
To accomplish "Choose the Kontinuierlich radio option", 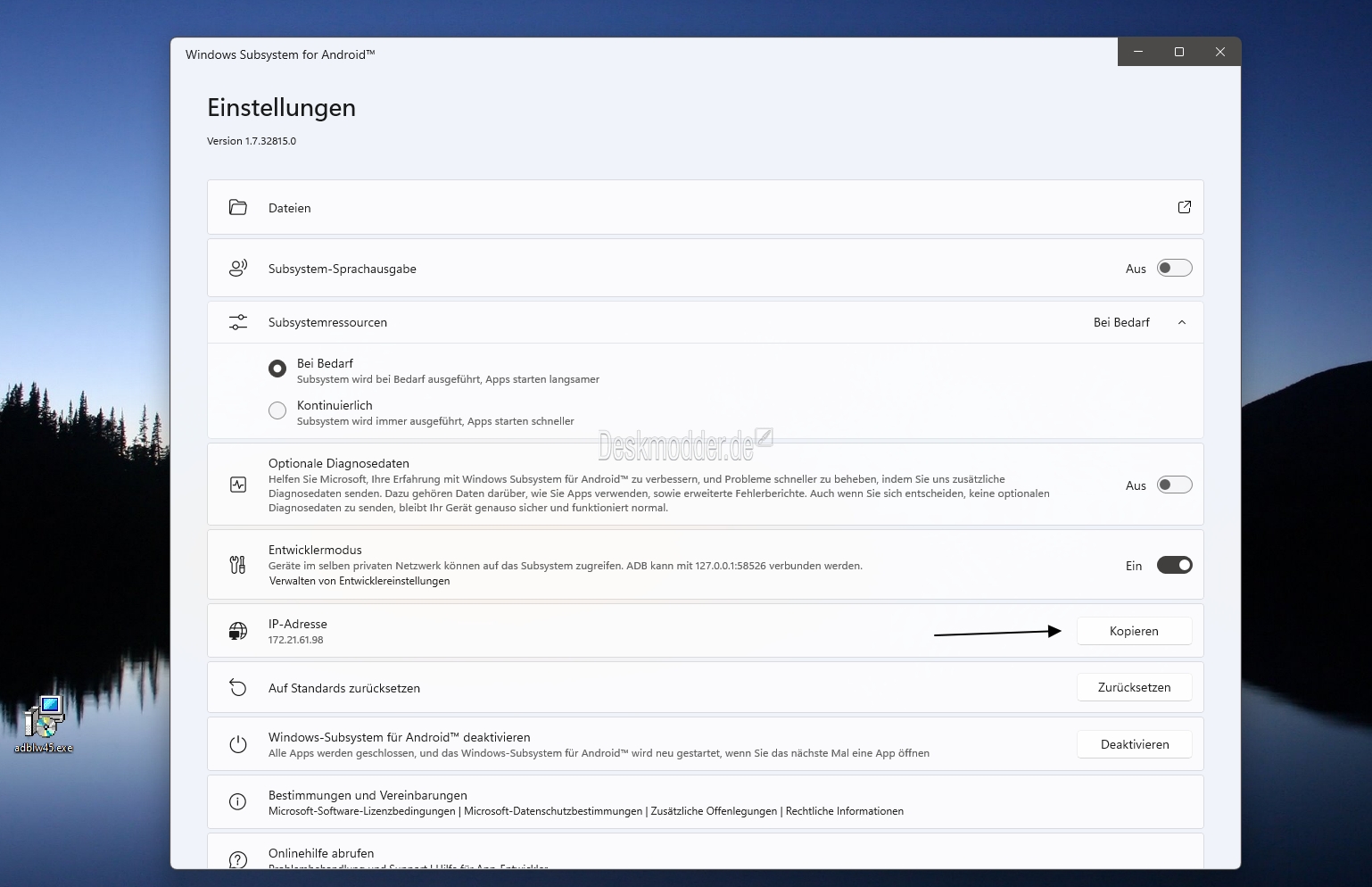I will [x=277, y=410].
